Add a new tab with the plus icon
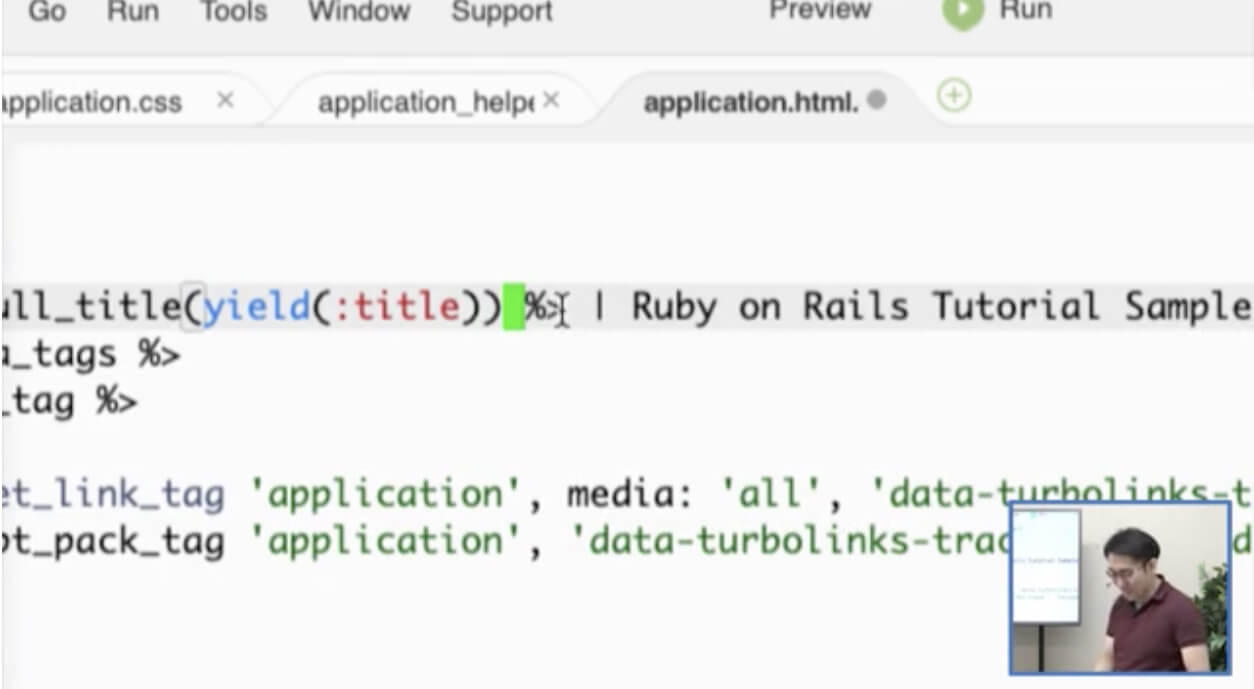This screenshot has width=1254, height=689. (954, 96)
